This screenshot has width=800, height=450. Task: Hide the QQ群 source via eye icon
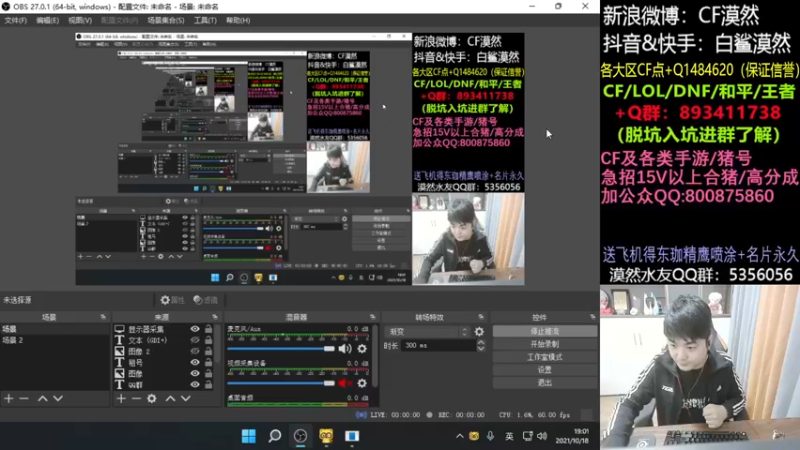tap(195, 385)
